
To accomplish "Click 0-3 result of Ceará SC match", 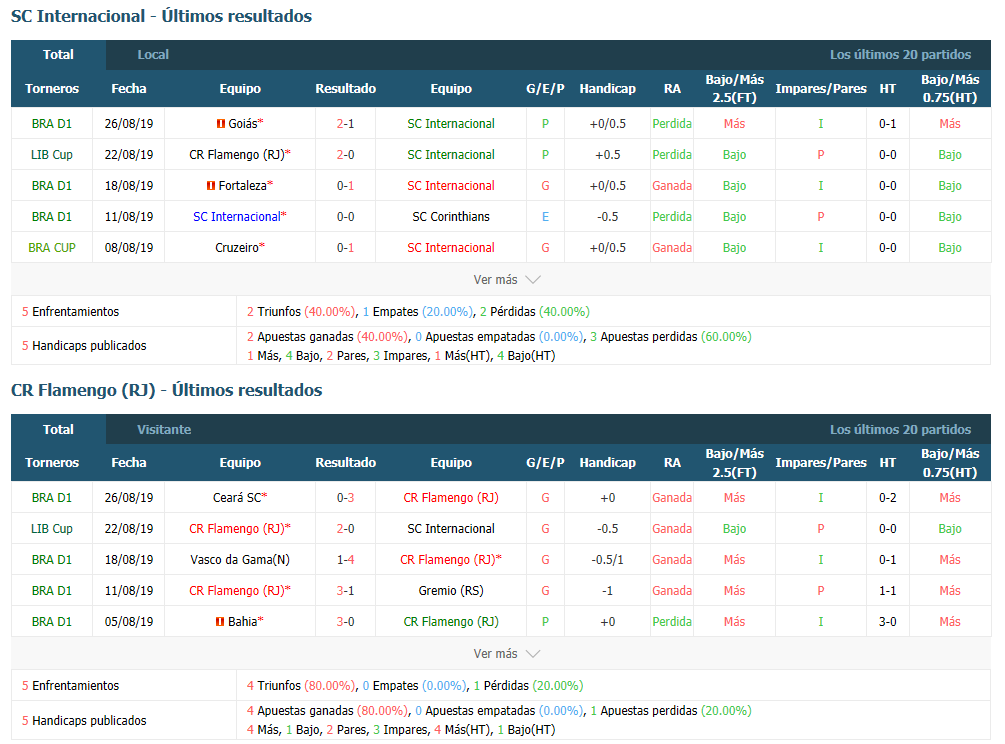I will tap(345, 498).
